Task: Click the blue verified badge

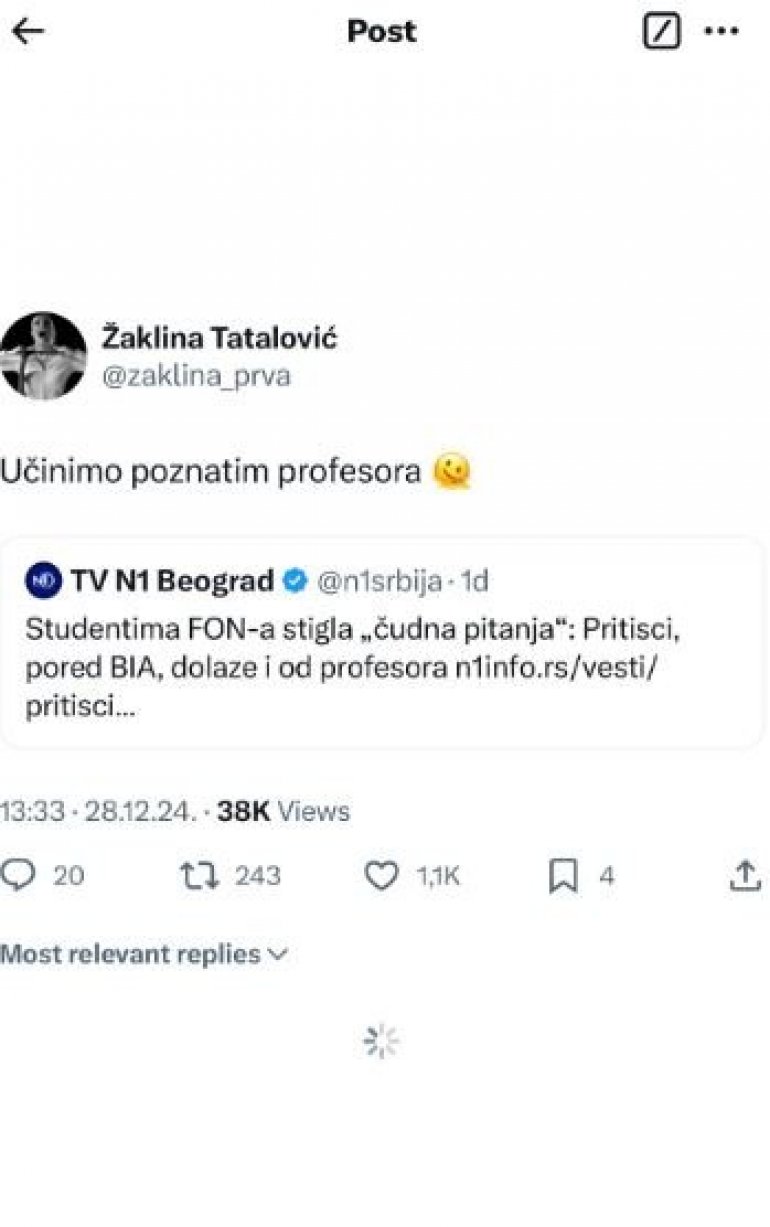Action: pos(296,580)
